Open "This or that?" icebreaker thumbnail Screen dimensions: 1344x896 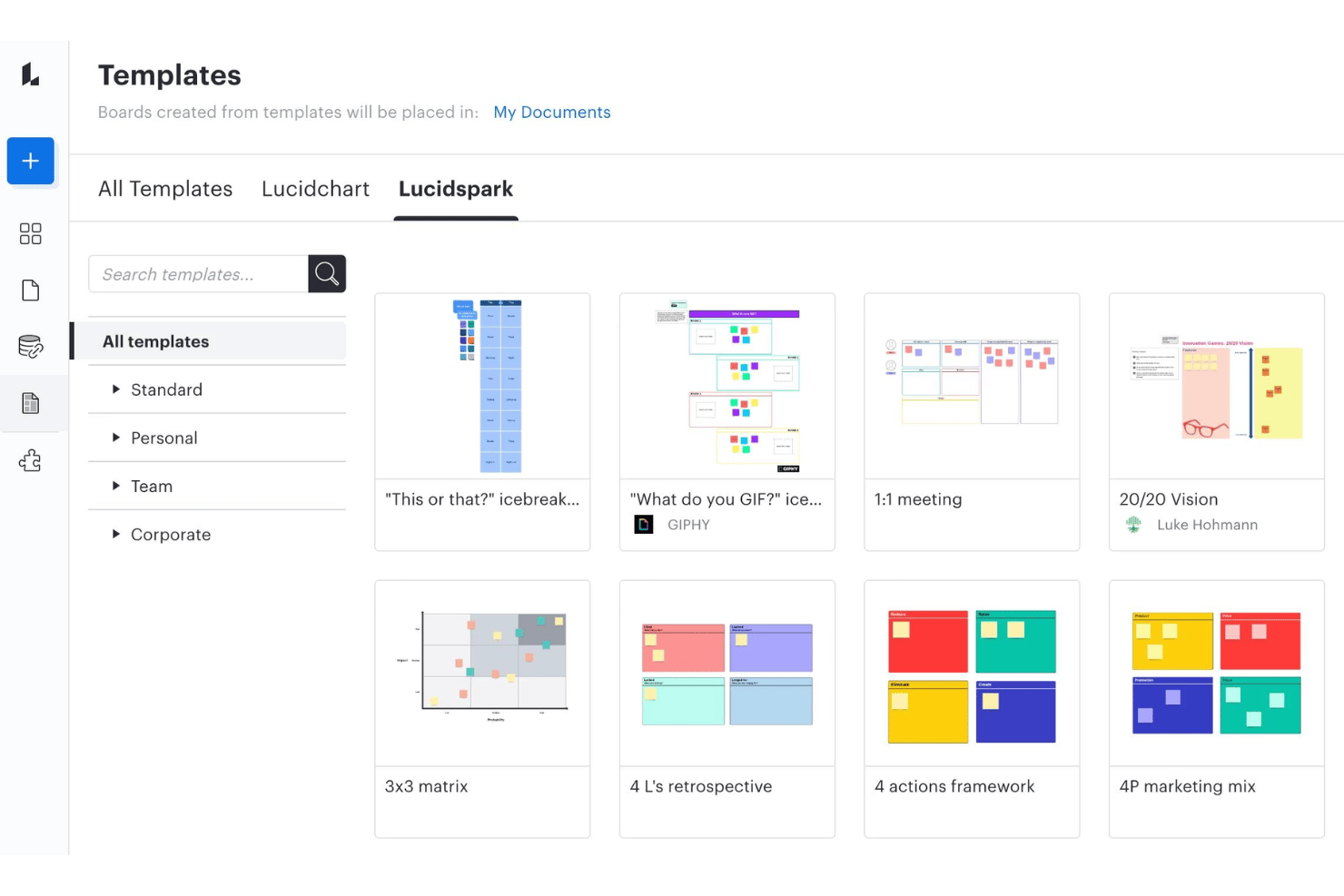pos(482,386)
